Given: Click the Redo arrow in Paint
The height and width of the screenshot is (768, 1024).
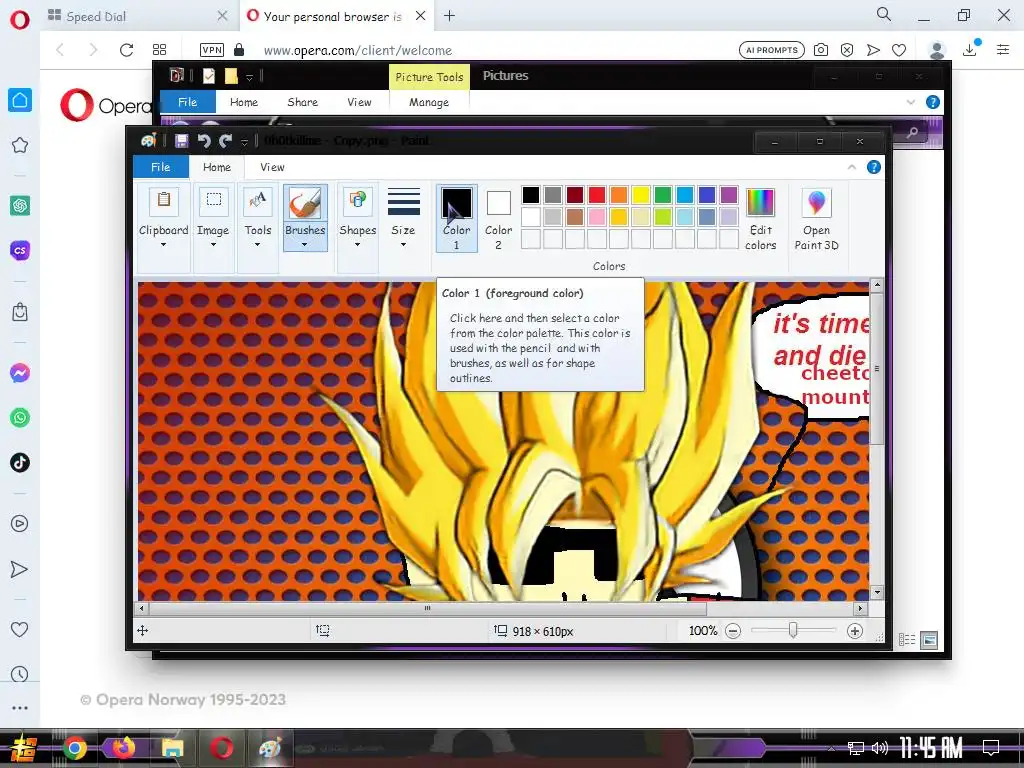Looking at the screenshot, I should tap(225, 140).
